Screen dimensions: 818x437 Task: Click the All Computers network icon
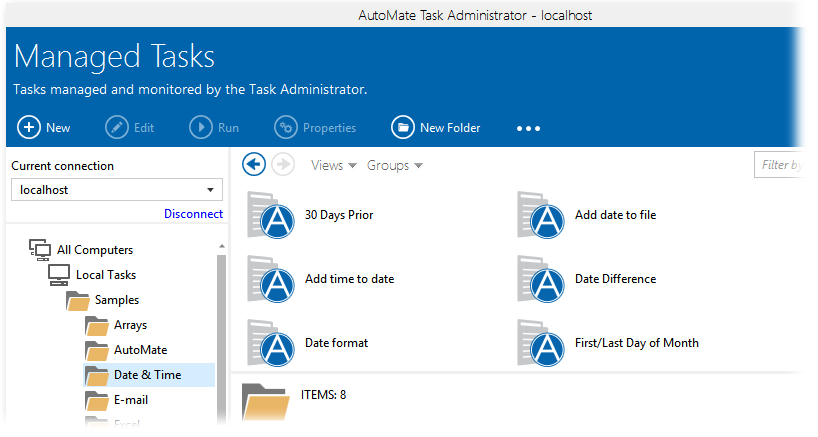(40, 250)
